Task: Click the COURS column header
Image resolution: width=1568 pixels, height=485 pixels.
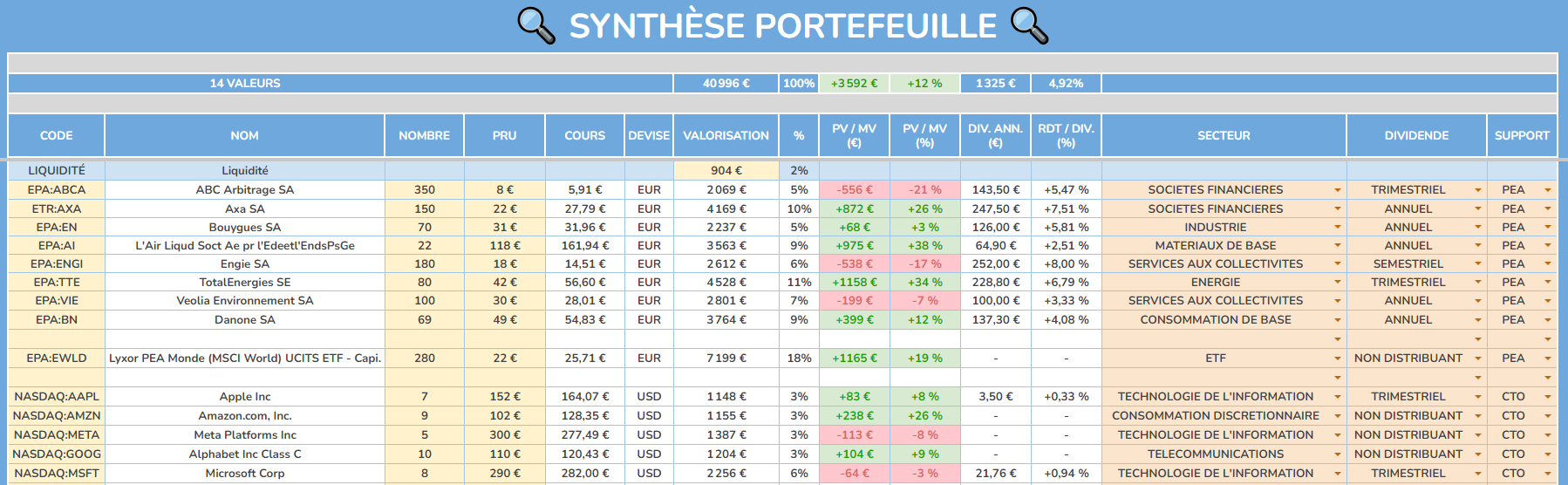Action: 585,135
